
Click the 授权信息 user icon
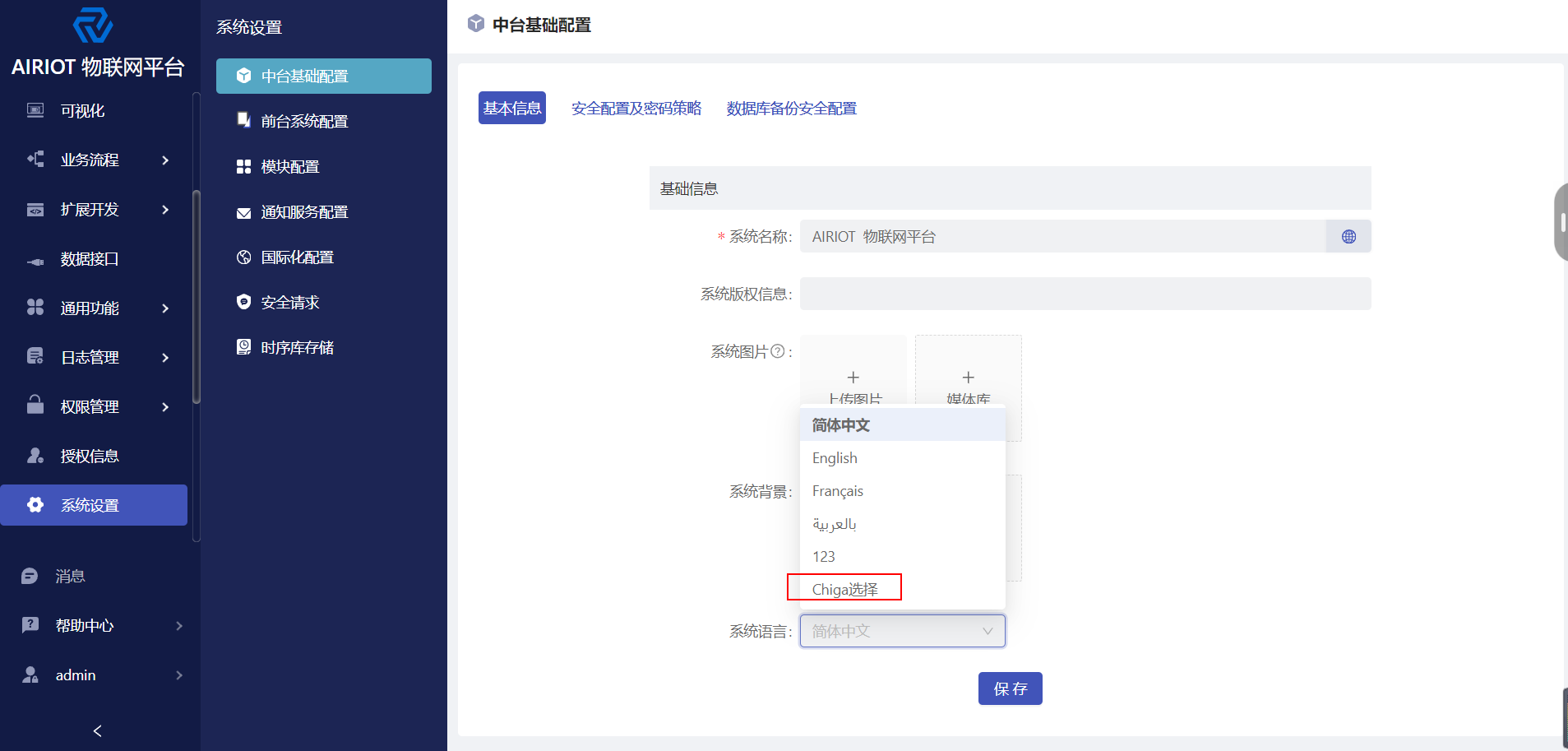click(35, 456)
